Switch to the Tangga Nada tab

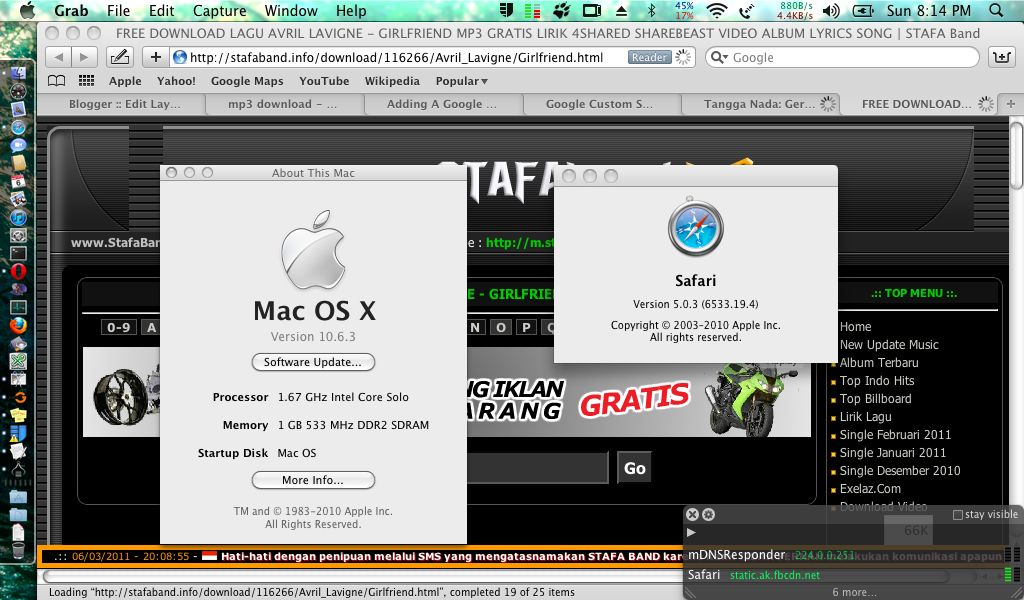760,104
